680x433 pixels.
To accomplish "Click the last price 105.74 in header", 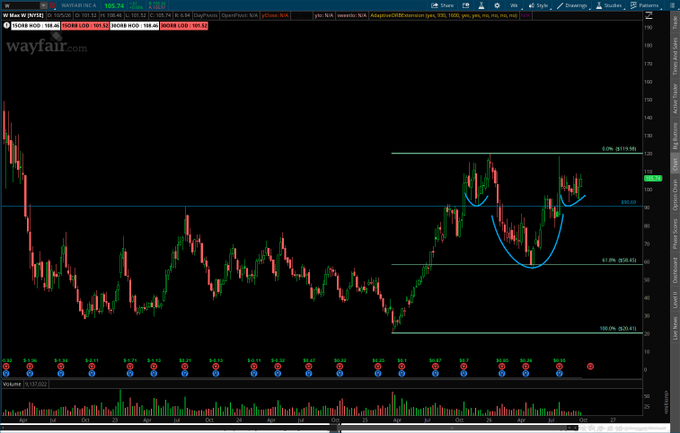I will [x=114, y=6].
